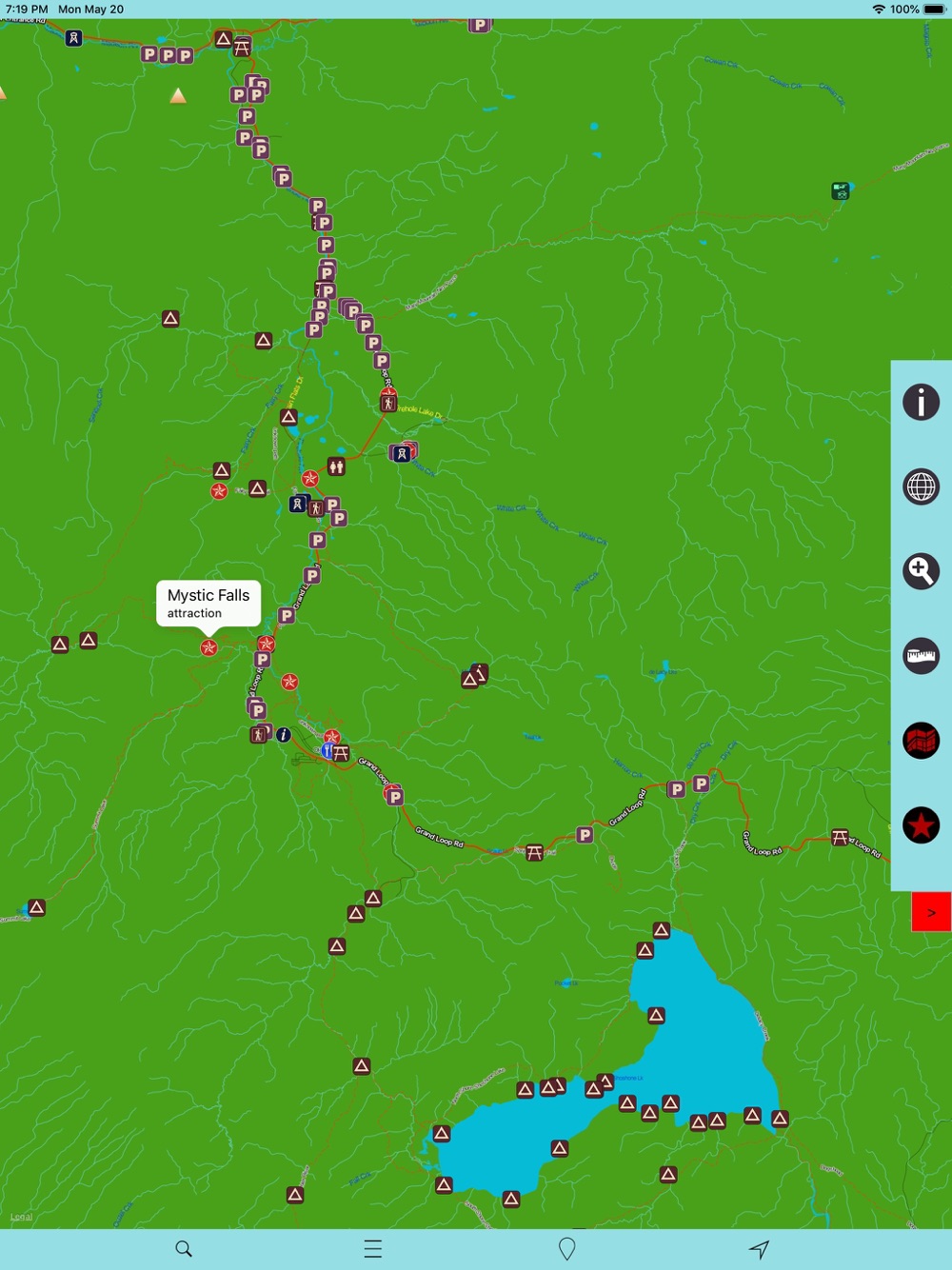Open the info button in side panel

click(921, 403)
